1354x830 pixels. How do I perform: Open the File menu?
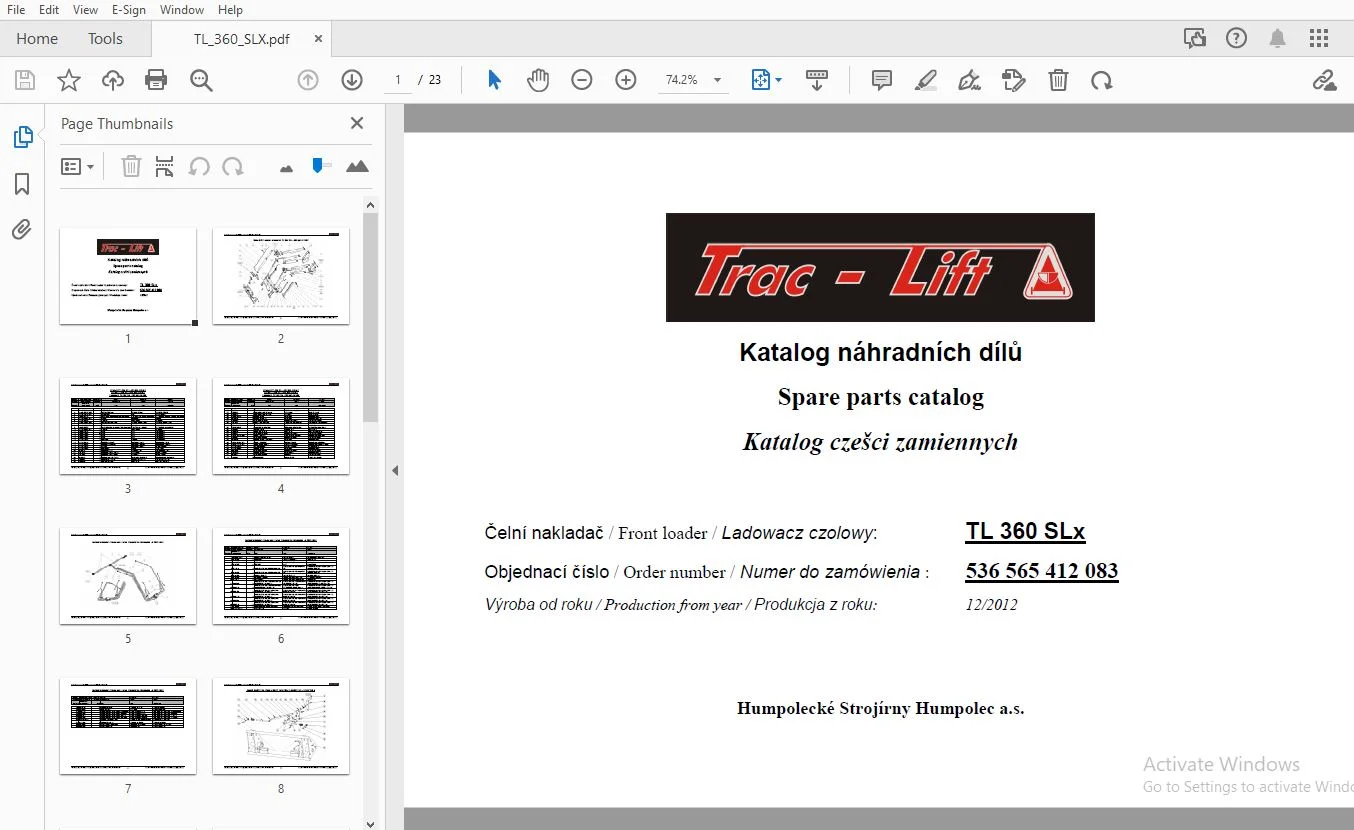click(16, 9)
